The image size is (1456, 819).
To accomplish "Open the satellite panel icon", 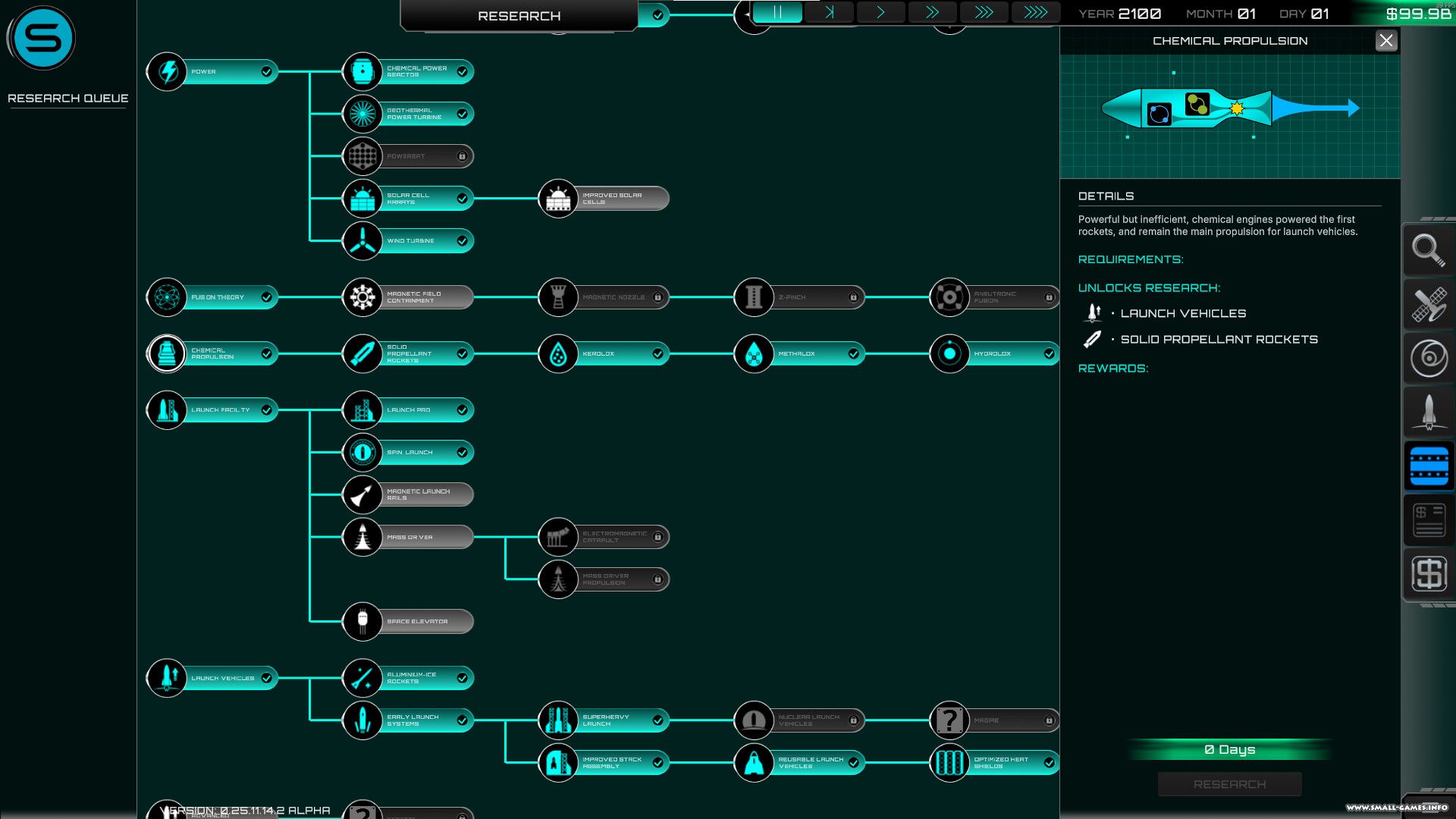I will click(1428, 304).
